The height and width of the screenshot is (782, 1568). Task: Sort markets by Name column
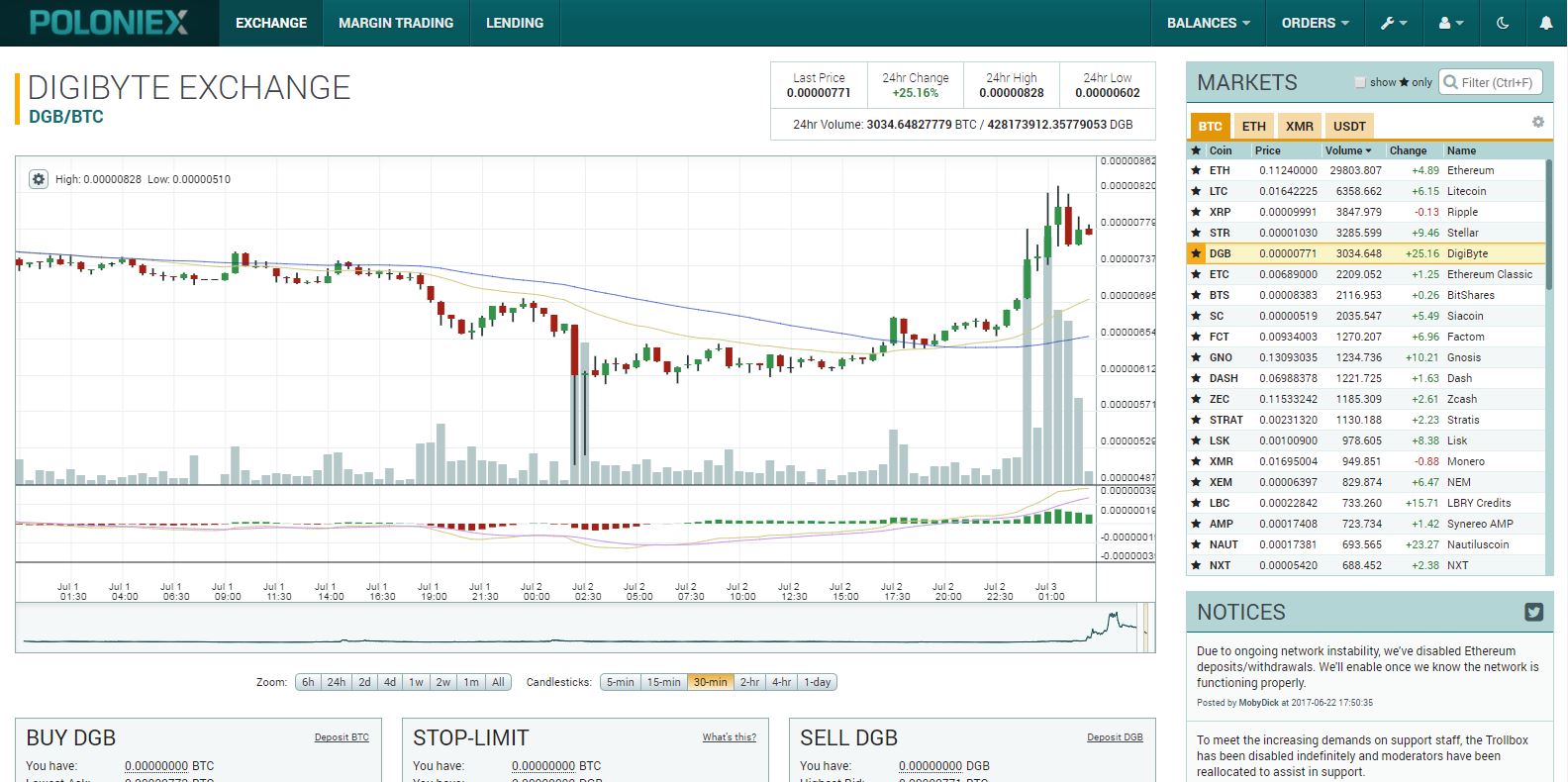[1461, 150]
